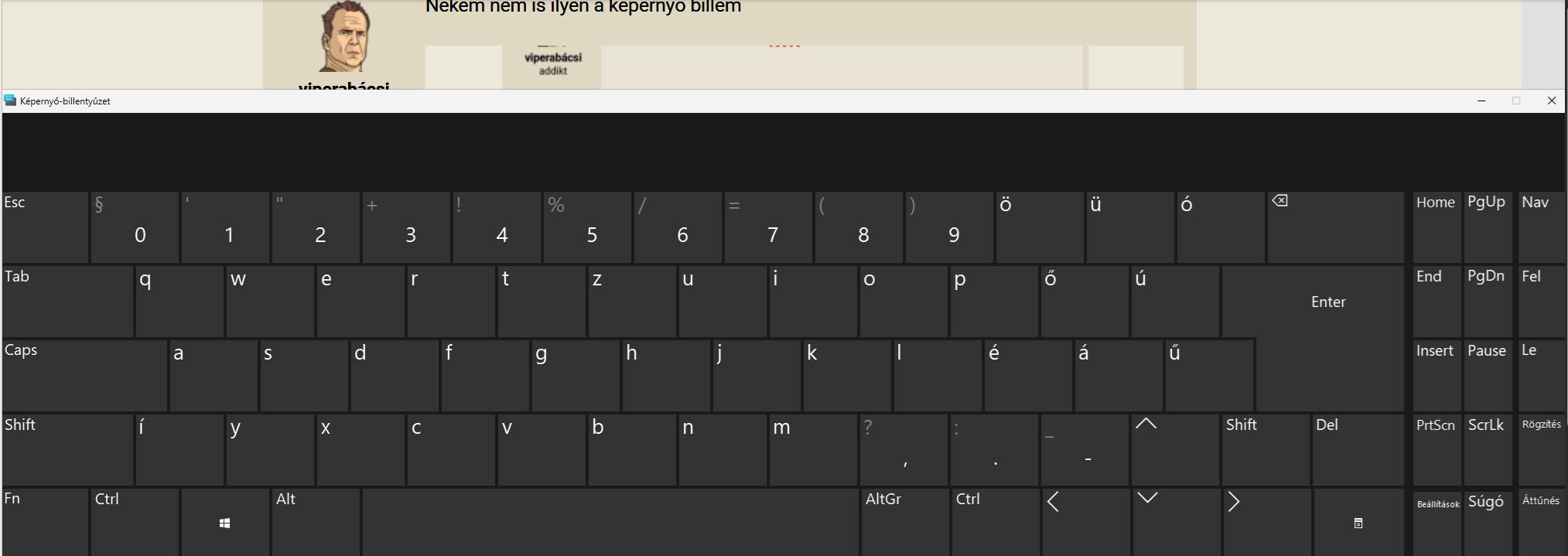The height and width of the screenshot is (556, 1568).
Task: Click the End key
Action: point(1436,302)
